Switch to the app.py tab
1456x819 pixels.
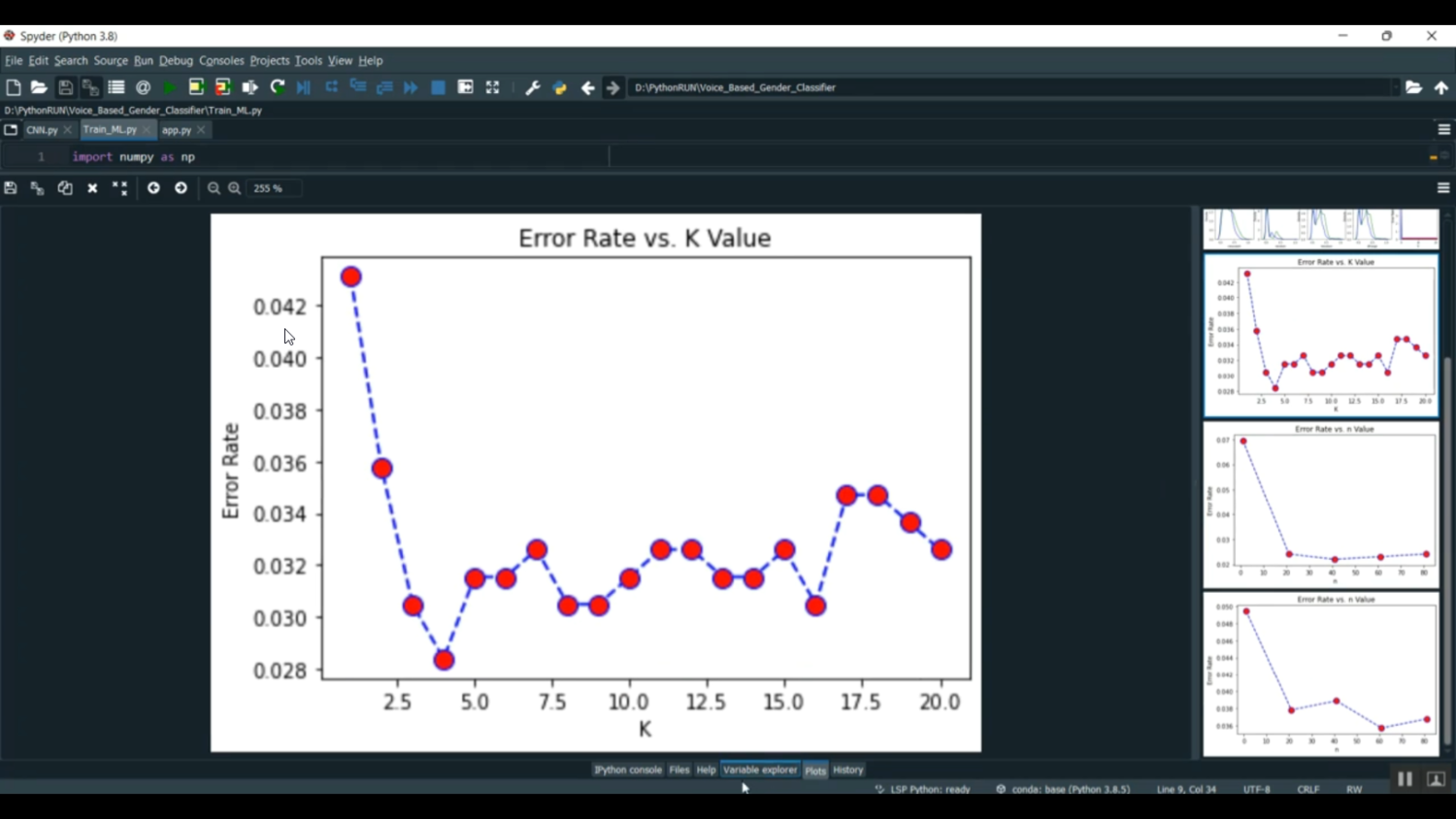tap(178, 129)
